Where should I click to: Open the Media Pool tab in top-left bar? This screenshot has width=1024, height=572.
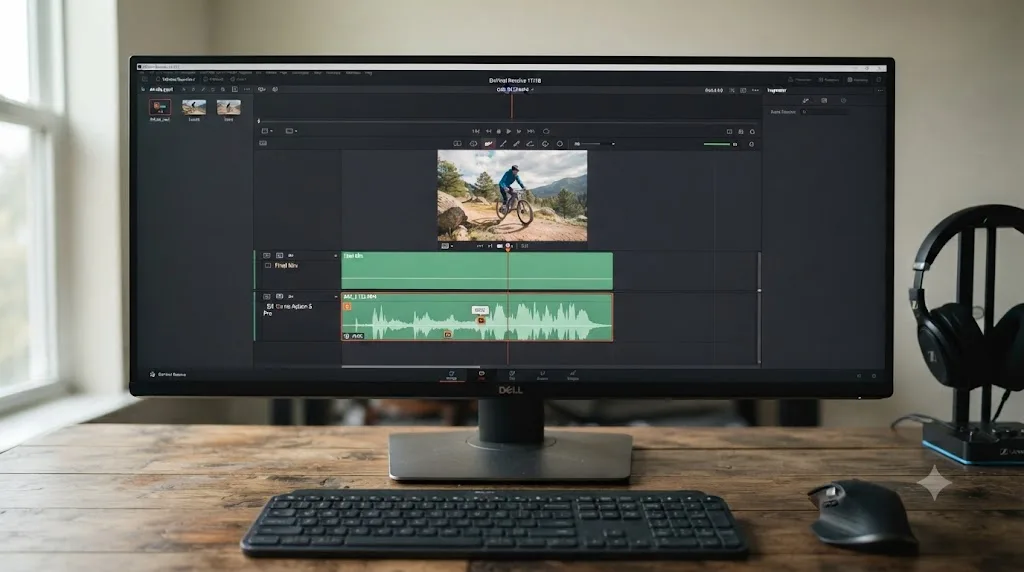click(x=175, y=79)
